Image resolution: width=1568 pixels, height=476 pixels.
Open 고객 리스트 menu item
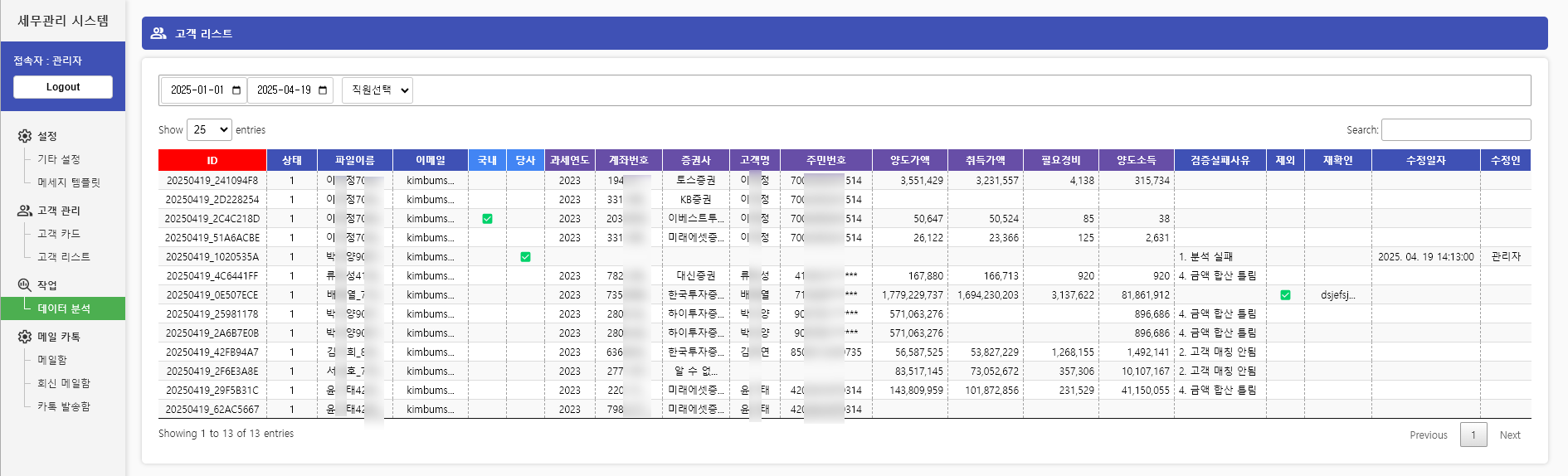click(64, 257)
